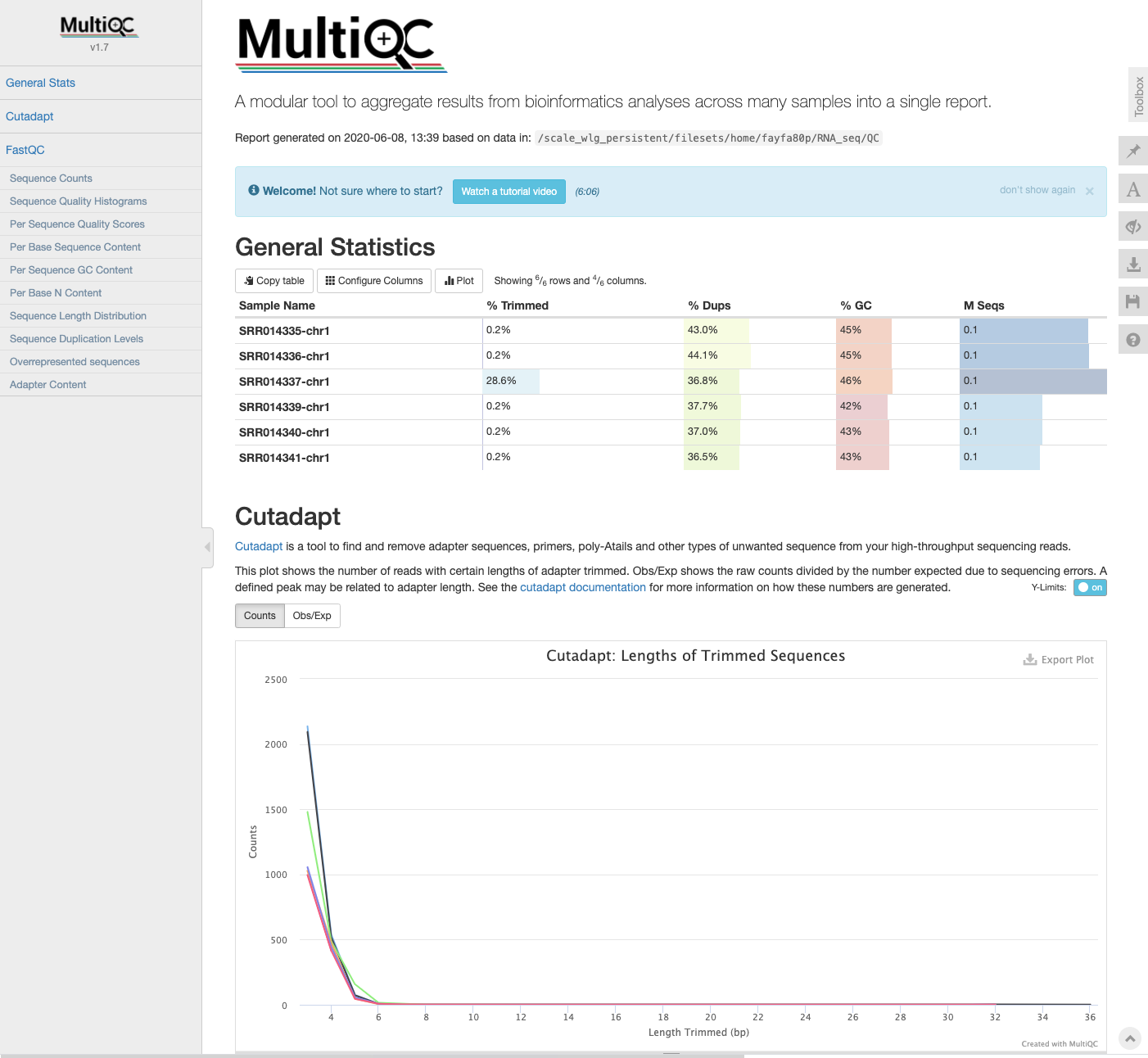This screenshot has width=1148, height=1058.
Task: Click the 44.1% dups cell
Action: (760, 356)
